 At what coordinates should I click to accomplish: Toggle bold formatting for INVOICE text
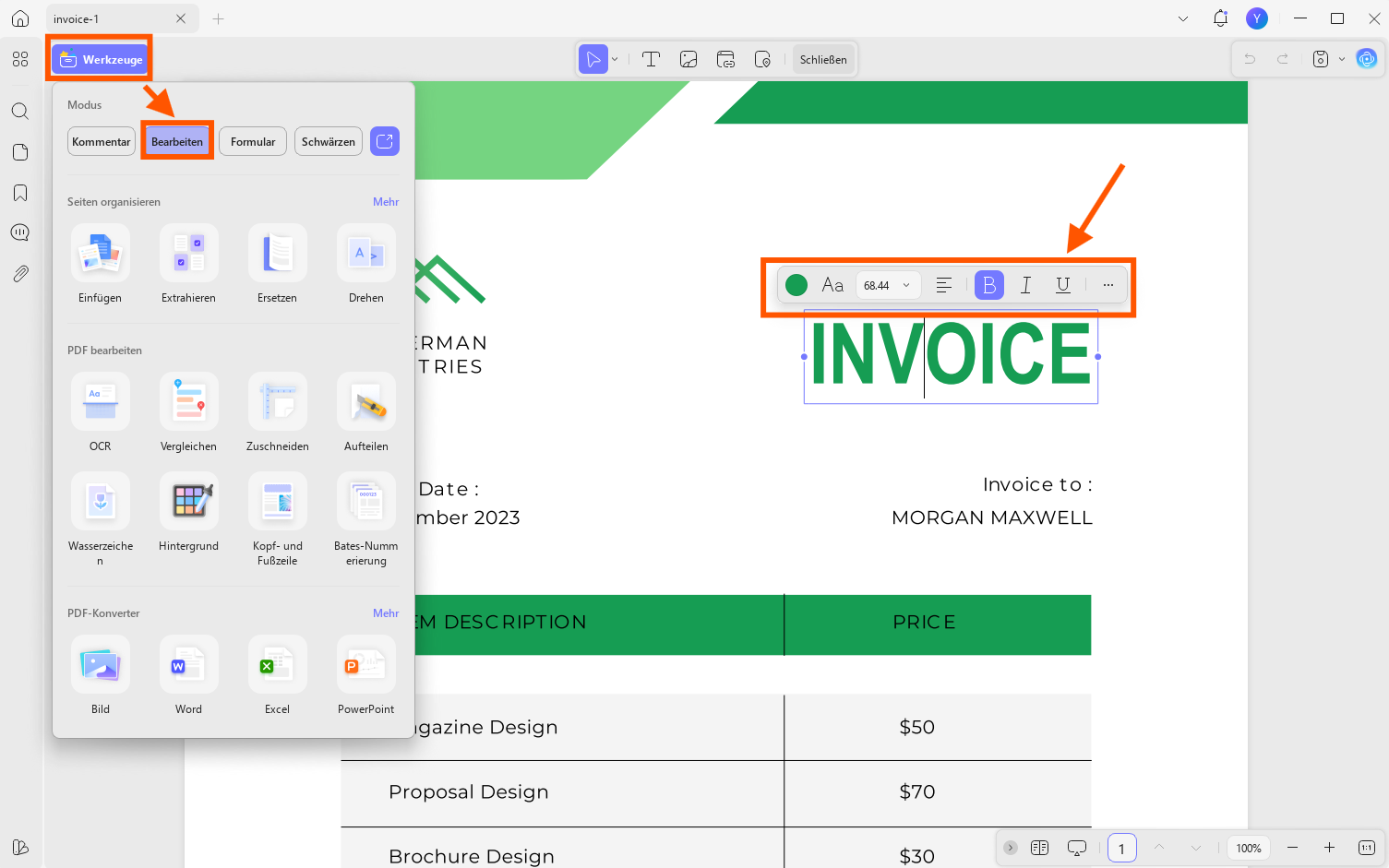[989, 285]
